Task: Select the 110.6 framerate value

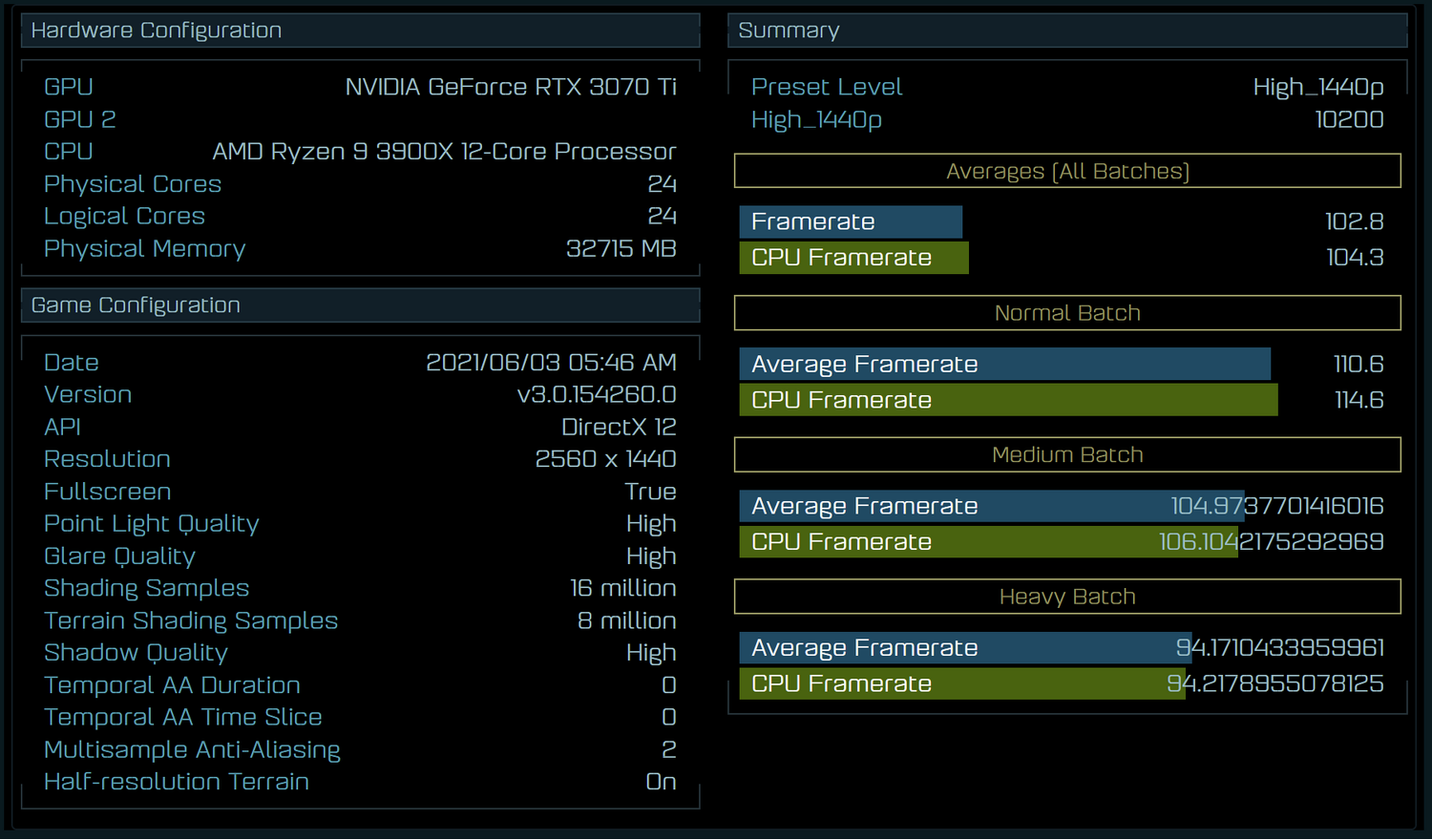Action: point(1358,364)
